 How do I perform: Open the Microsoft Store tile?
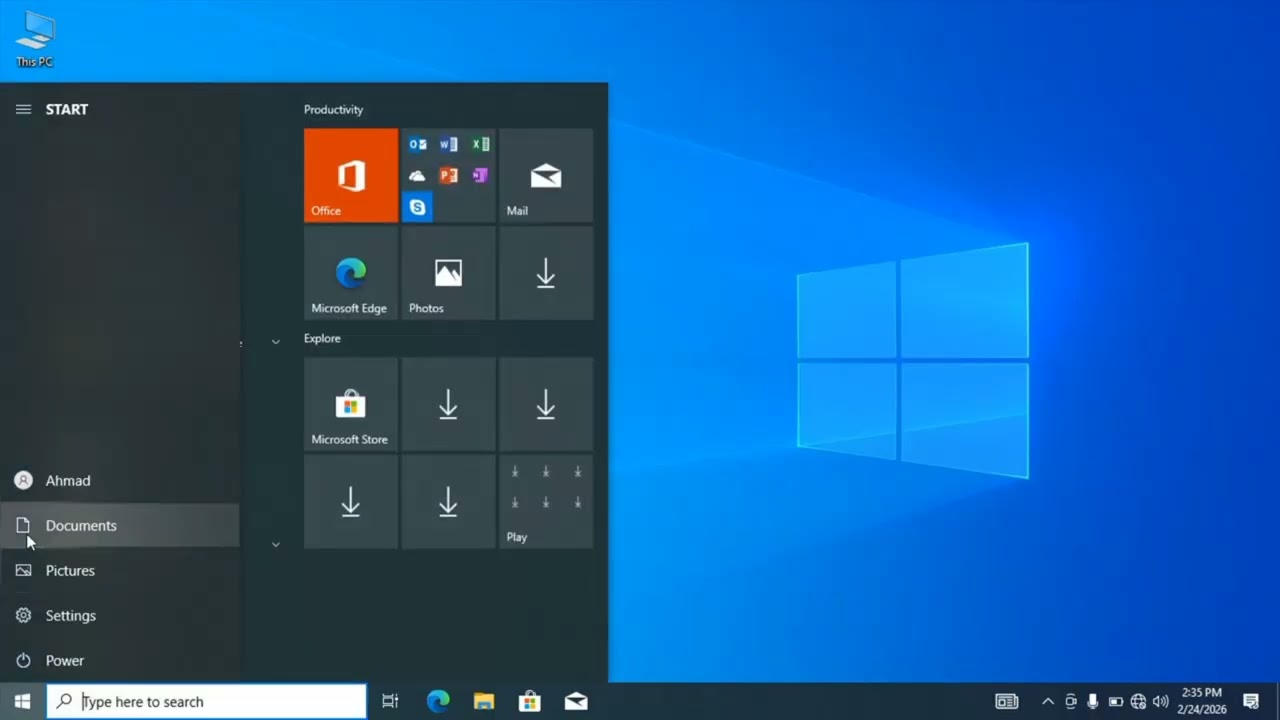tap(351, 404)
